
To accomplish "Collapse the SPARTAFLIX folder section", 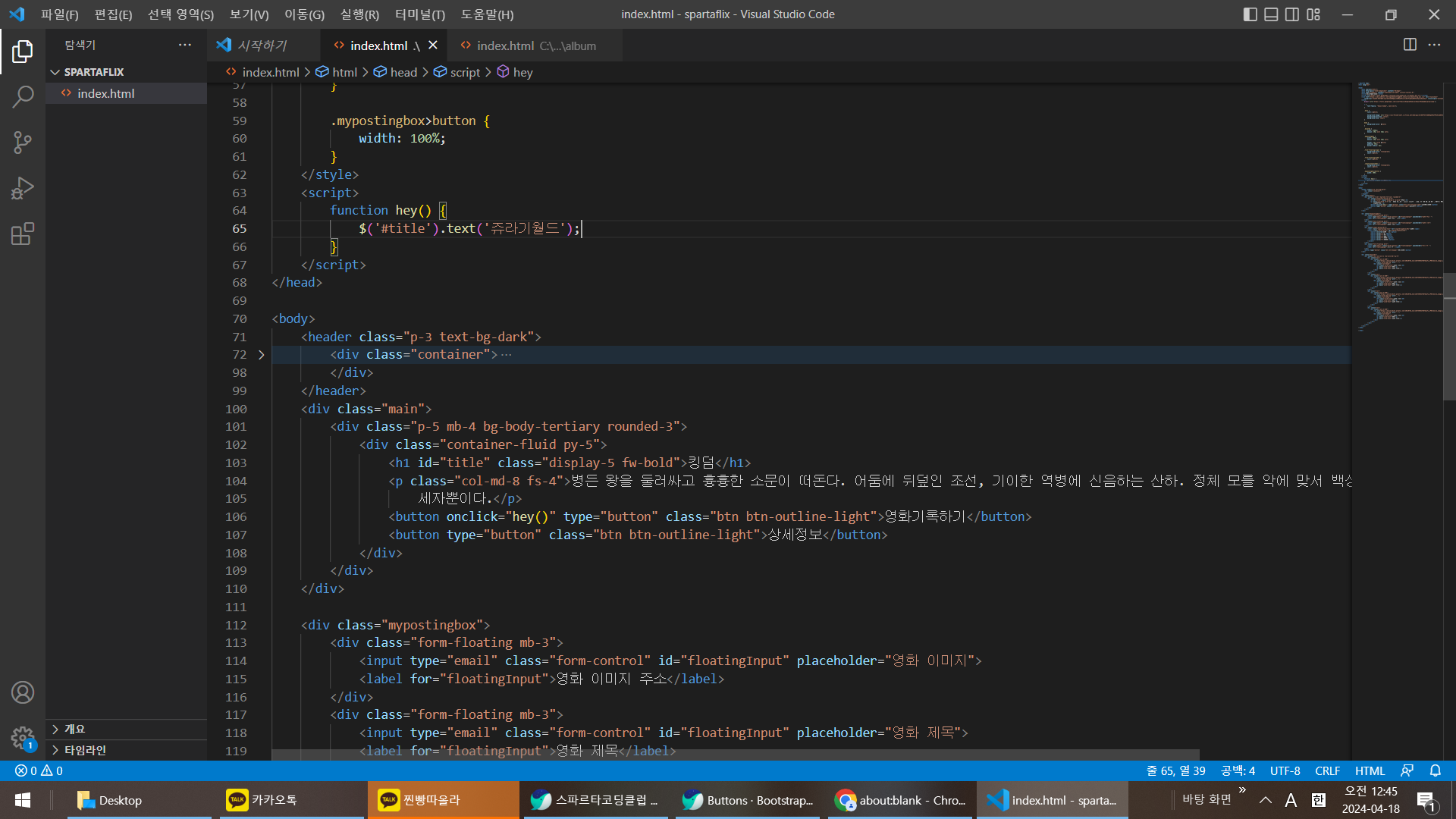I will (x=126, y=72).
